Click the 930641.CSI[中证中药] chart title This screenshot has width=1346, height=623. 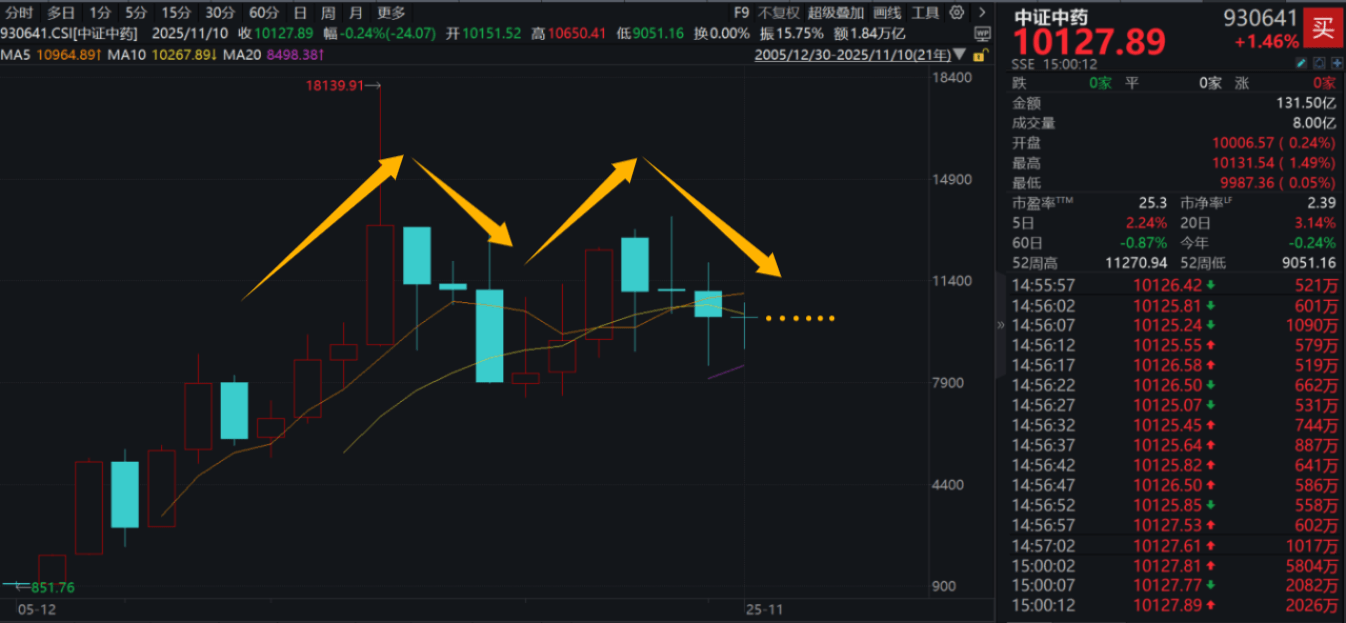coord(69,33)
